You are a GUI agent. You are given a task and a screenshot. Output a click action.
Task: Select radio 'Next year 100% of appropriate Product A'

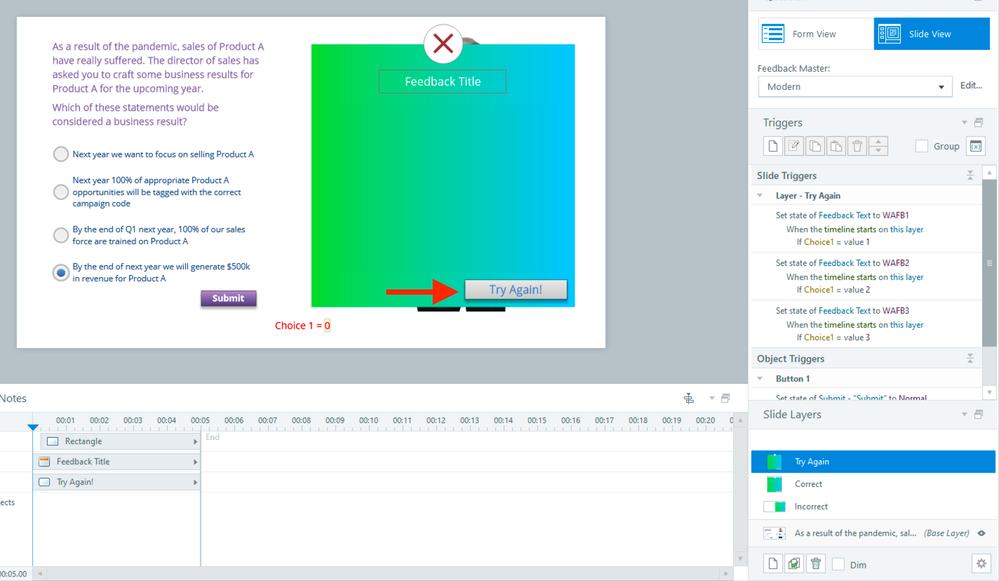click(x=61, y=192)
